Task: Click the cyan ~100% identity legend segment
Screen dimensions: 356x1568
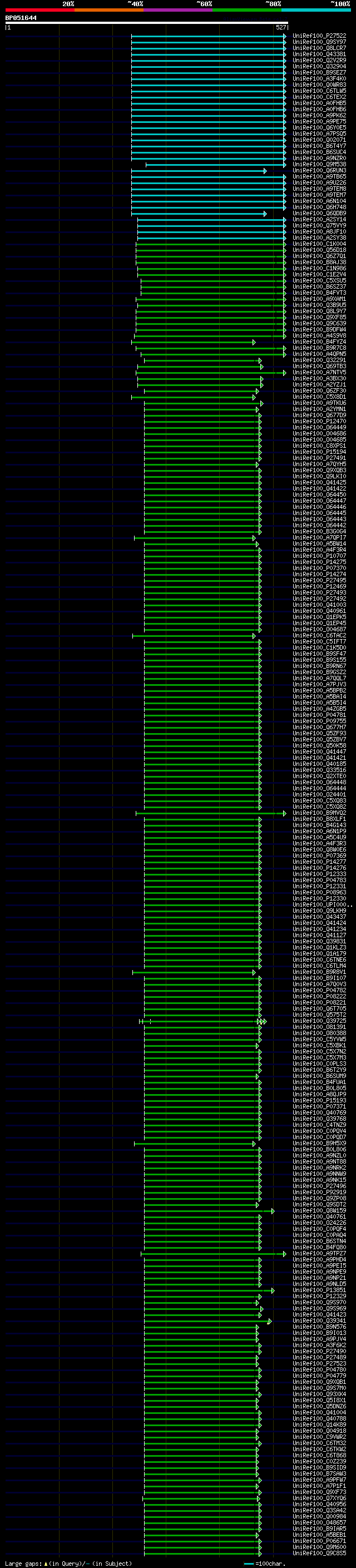Action: tap(316, 10)
